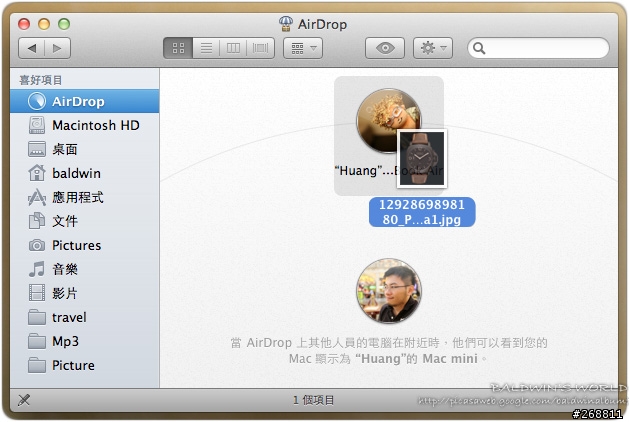
Task: Click the Macintosh HD drive icon
Action: click(x=37, y=125)
